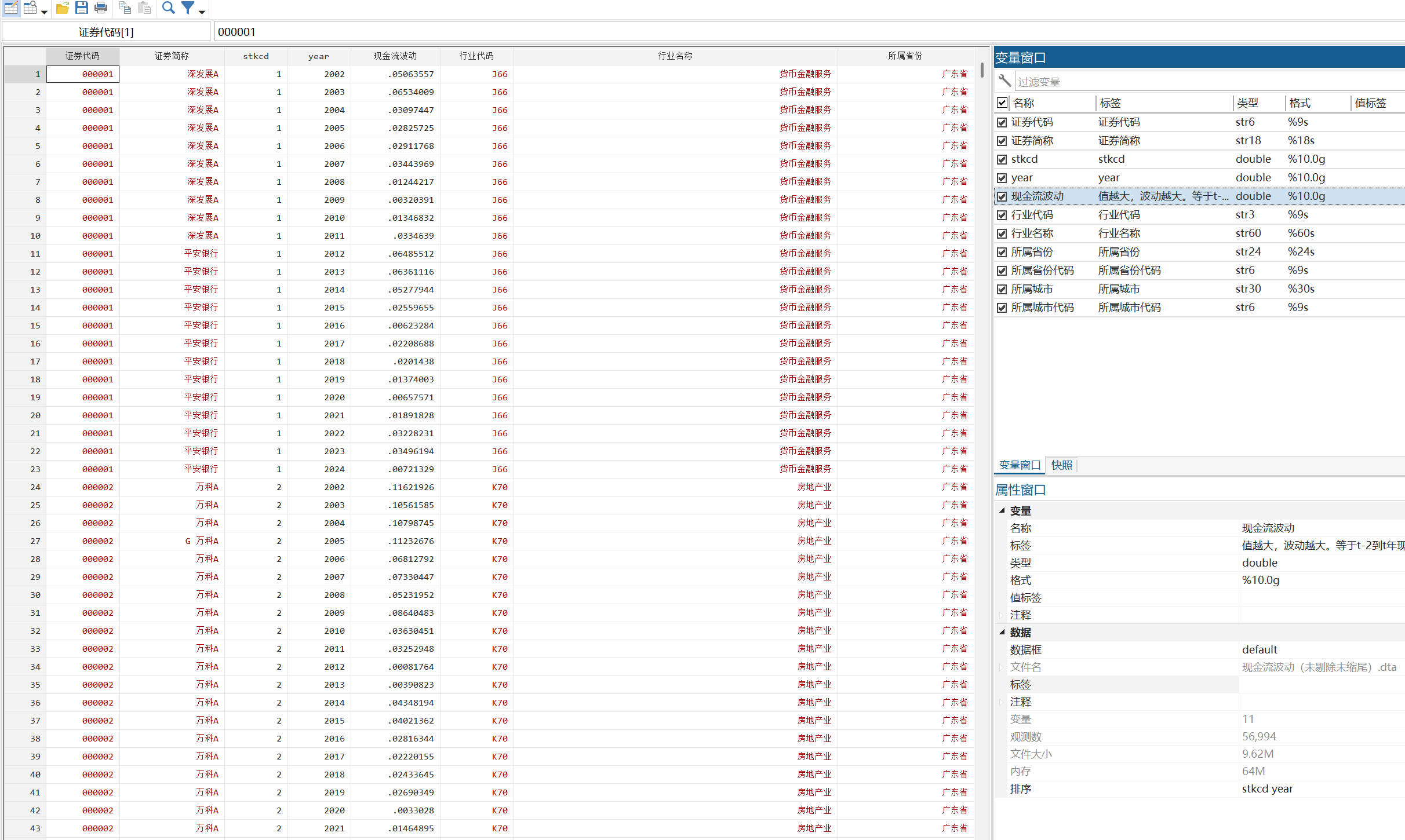Toggle checkbox for 行业代码 variable
The image size is (1405, 840).
click(x=1002, y=215)
